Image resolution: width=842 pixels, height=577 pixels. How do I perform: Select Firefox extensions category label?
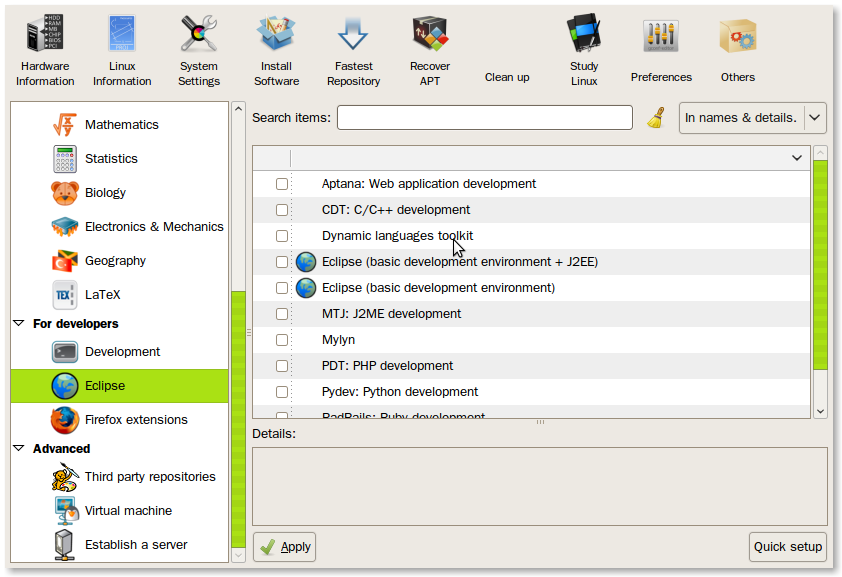click(136, 420)
